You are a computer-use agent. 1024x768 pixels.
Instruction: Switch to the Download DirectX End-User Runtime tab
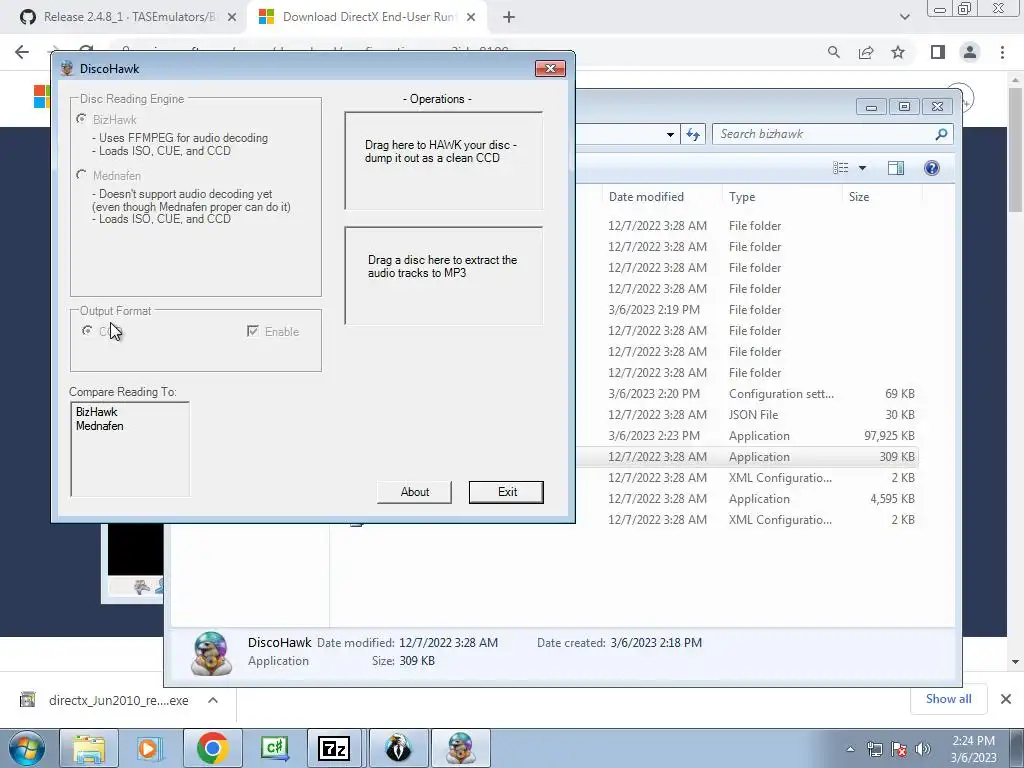point(368,17)
